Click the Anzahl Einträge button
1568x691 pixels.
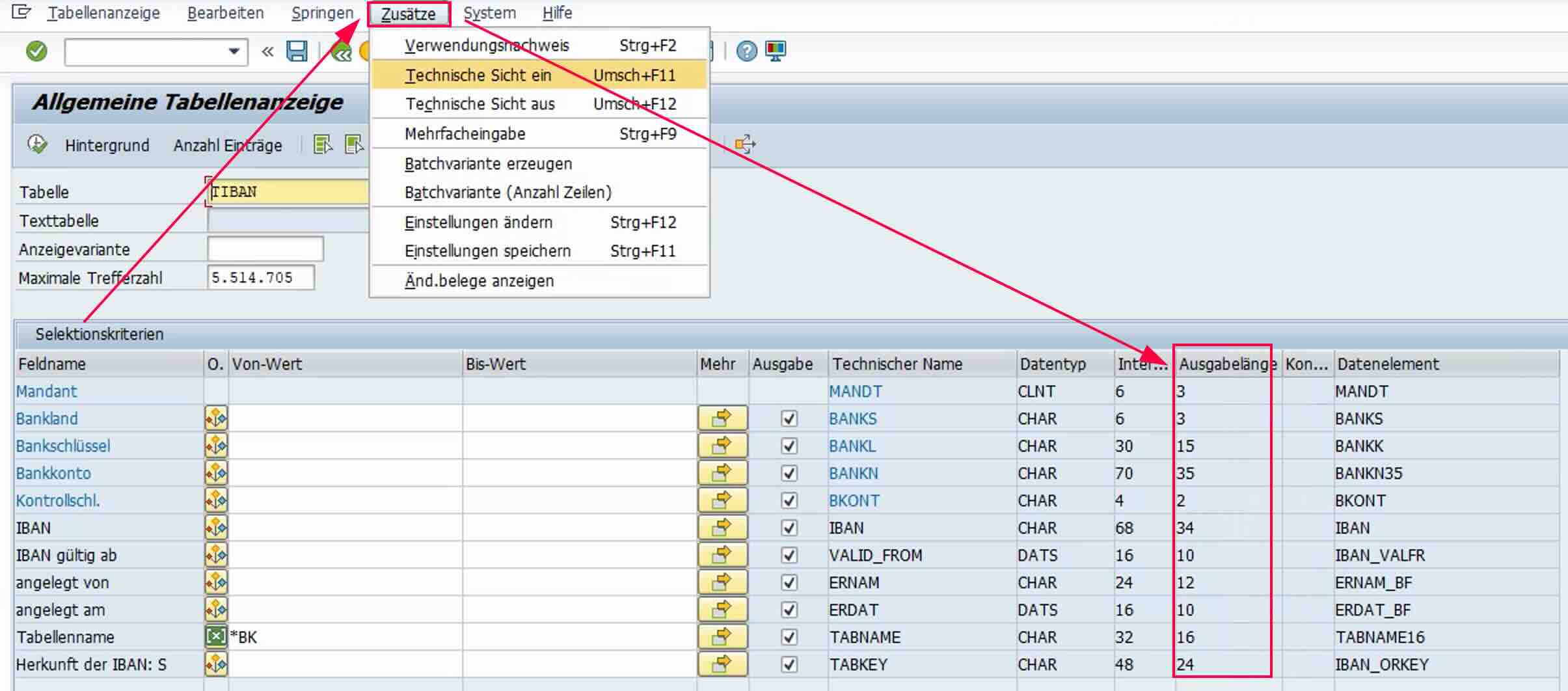[x=228, y=145]
